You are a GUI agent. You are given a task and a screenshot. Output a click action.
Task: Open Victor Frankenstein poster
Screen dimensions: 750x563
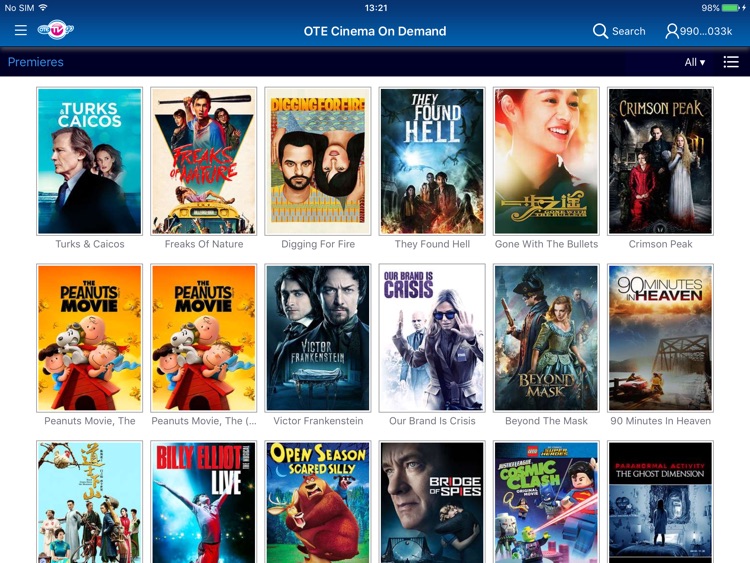(x=318, y=338)
